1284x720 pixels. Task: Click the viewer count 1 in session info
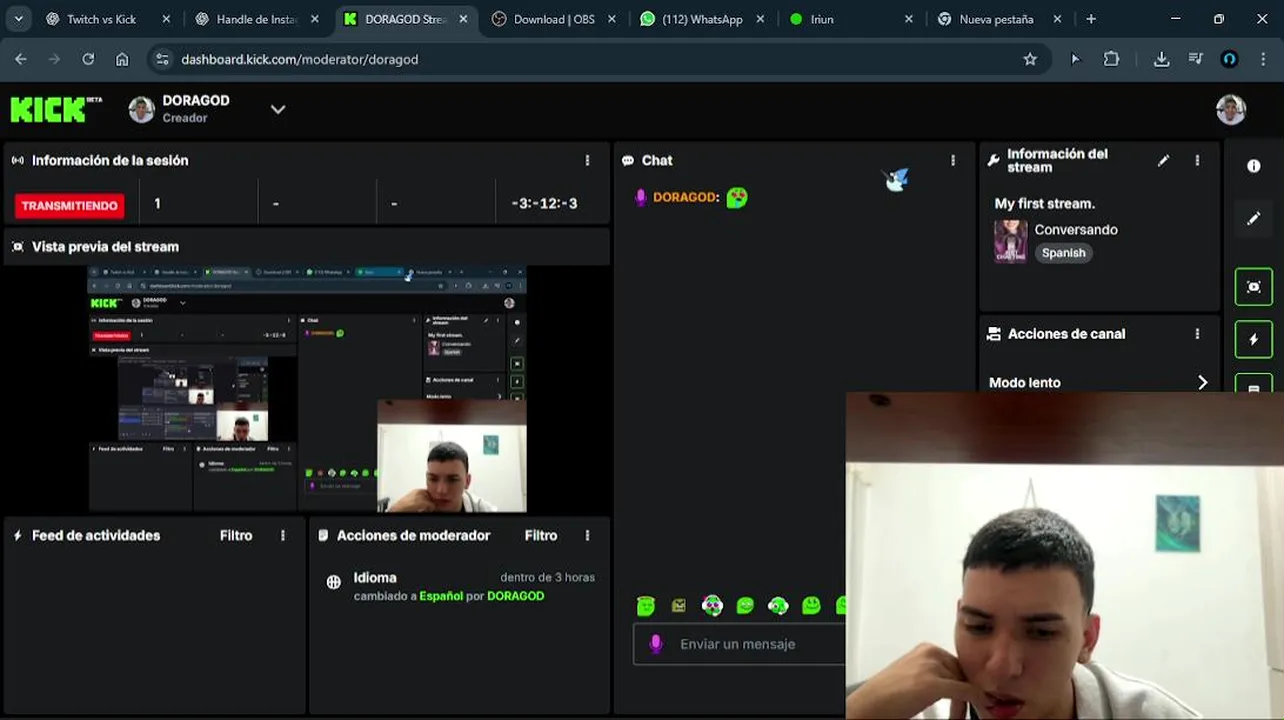point(157,204)
